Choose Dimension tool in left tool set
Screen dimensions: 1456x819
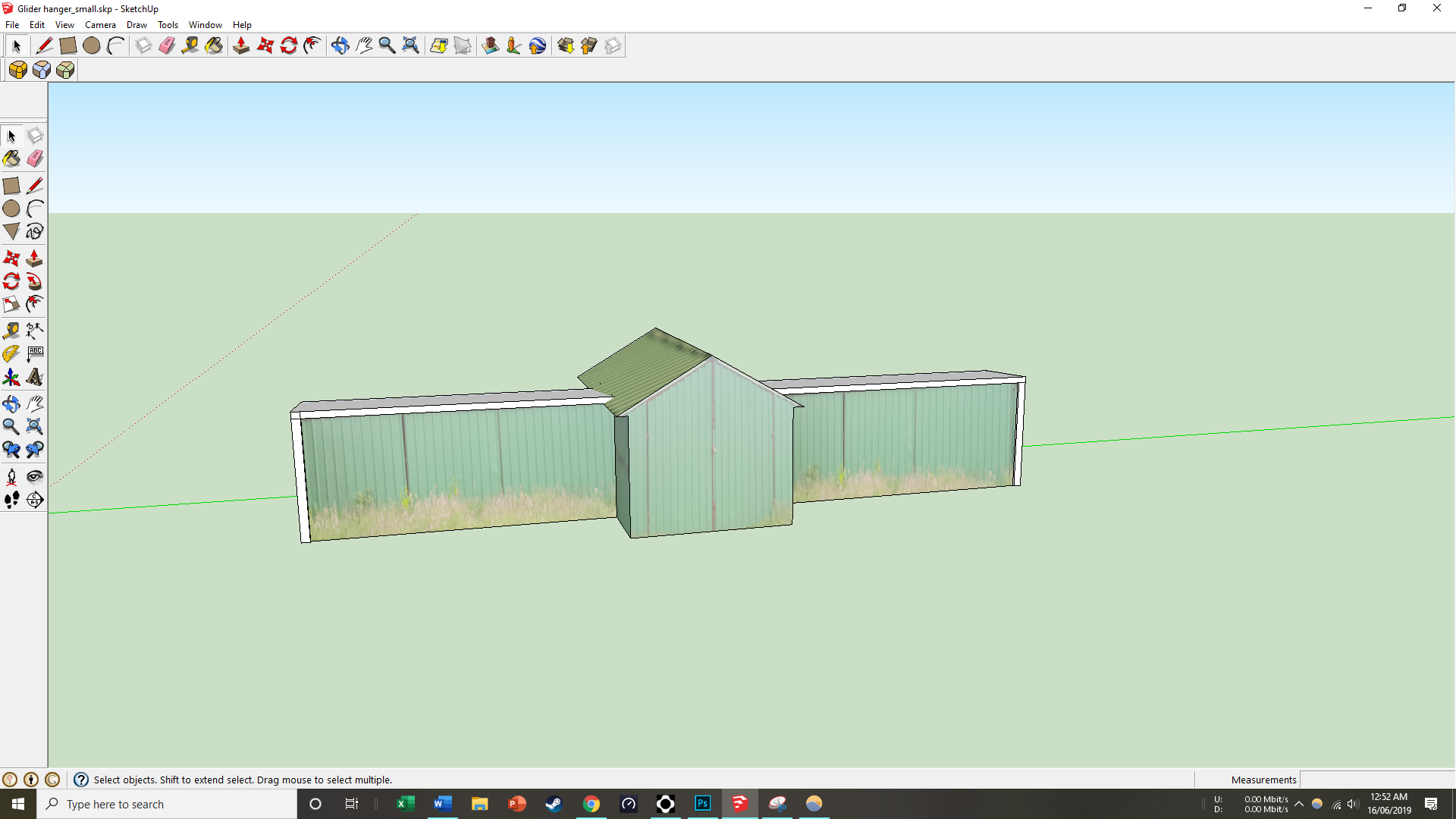point(35,331)
